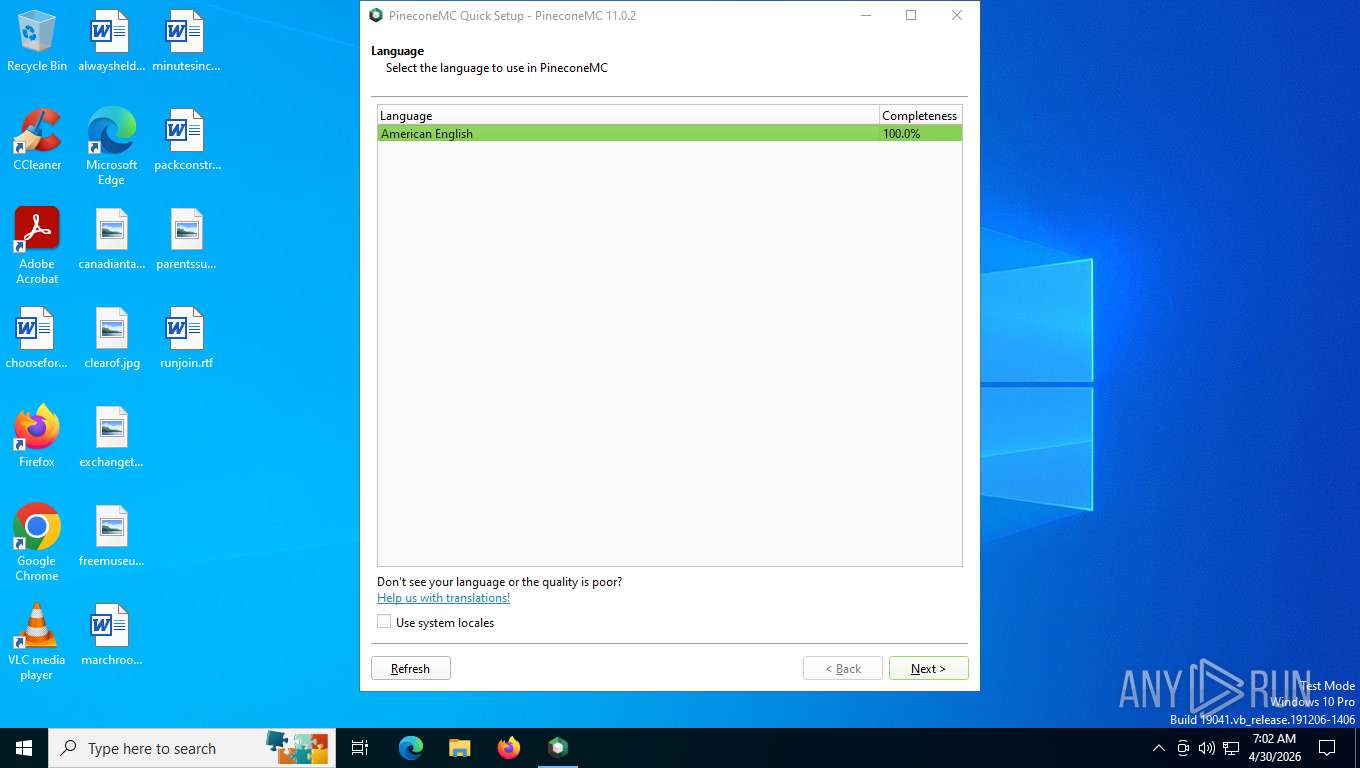This screenshot has width=1360, height=768.
Task: Click the PineconeMC taskbar icon
Action: (x=558, y=747)
